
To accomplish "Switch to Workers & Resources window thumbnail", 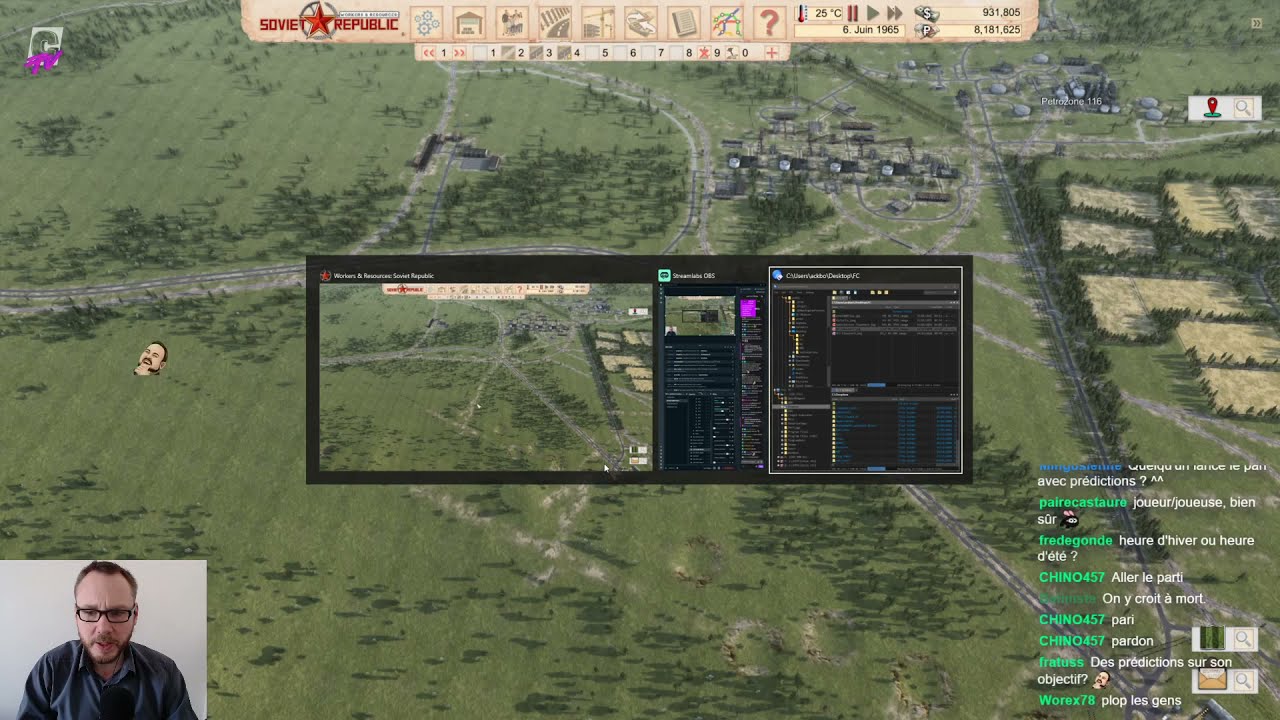I will tap(485, 369).
